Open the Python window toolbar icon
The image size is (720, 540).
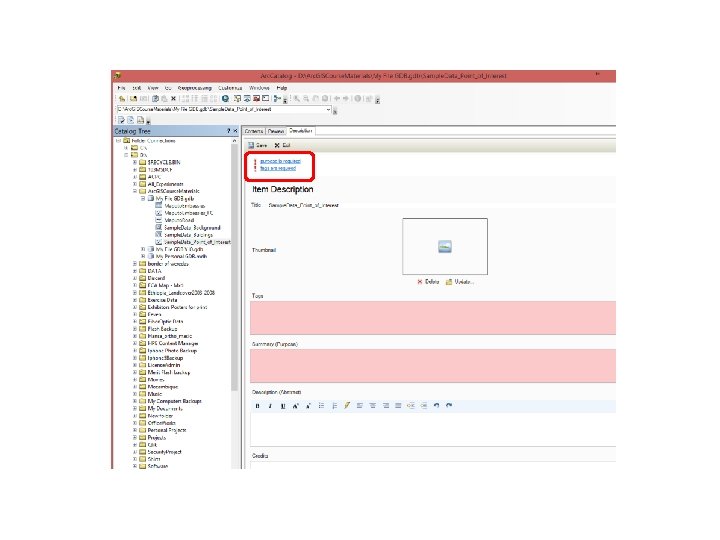(265, 99)
